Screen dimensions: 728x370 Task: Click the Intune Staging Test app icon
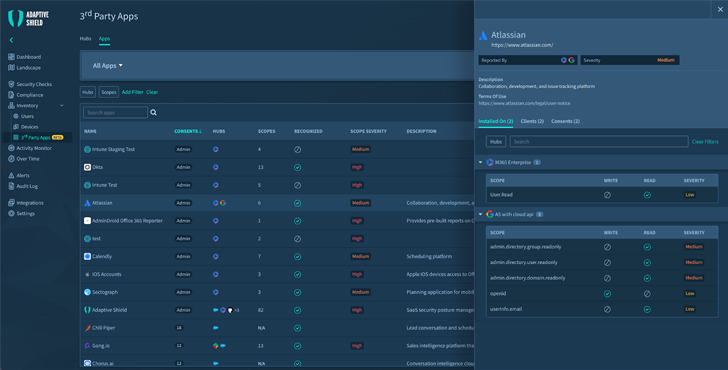pos(87,149)
